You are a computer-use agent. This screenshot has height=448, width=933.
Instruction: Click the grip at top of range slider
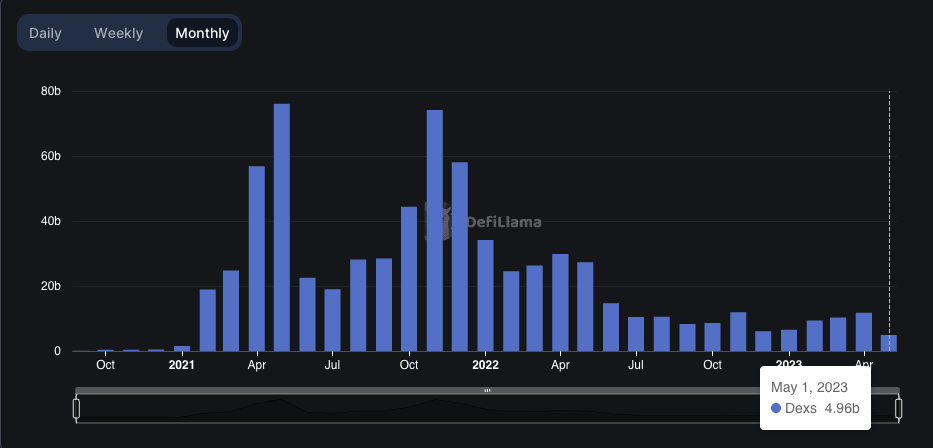tap(487, 390)
